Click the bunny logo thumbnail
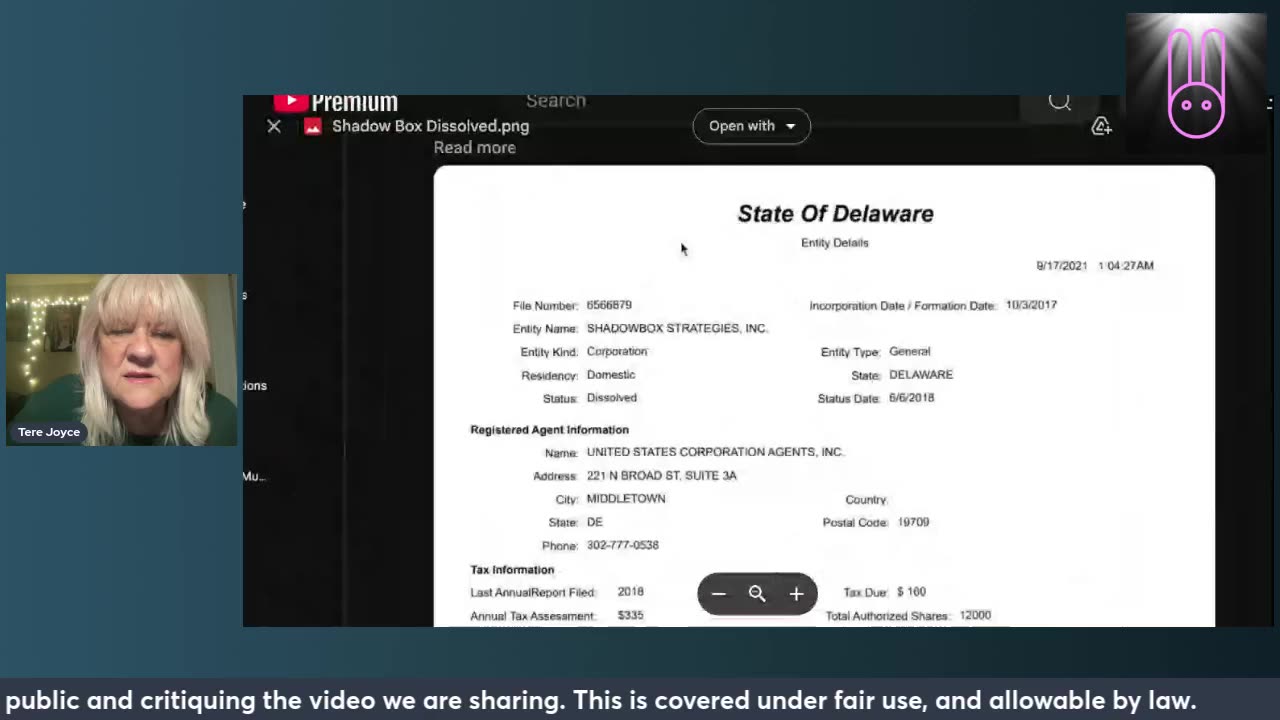This screenshot has width=1280, height=720. coord(1196,83)
